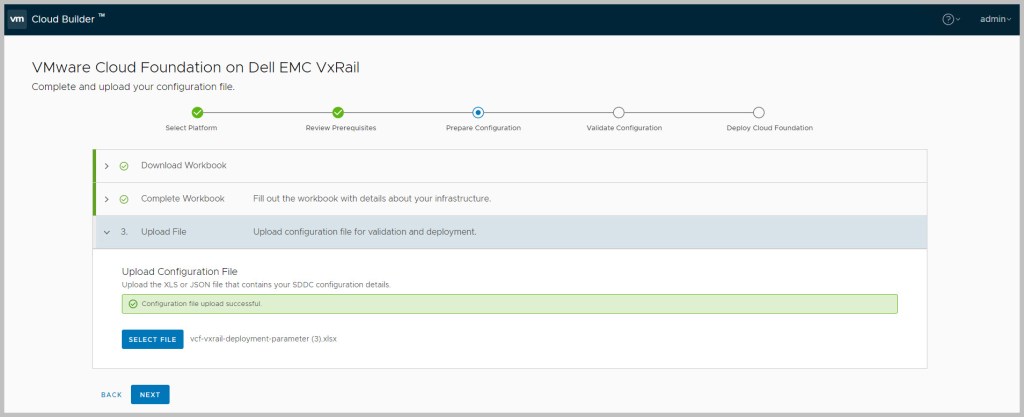Click the Upload Configuration File heading
1024x417 pixels.
click(x=180, y=271)
